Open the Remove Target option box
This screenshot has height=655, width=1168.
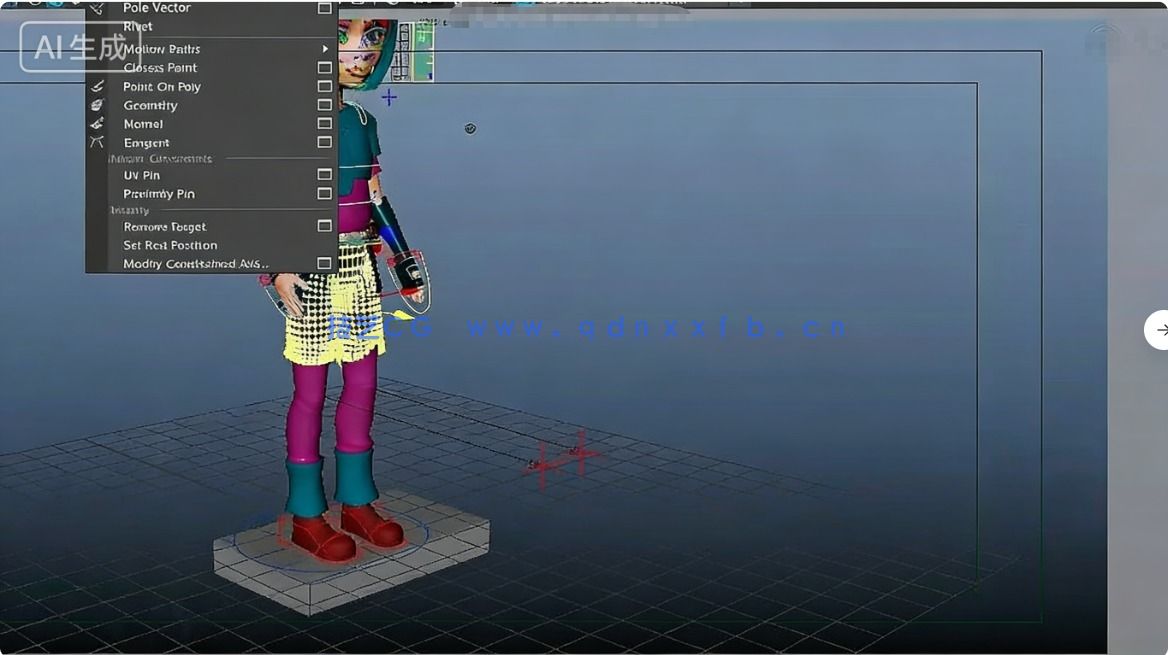[324, 227]
